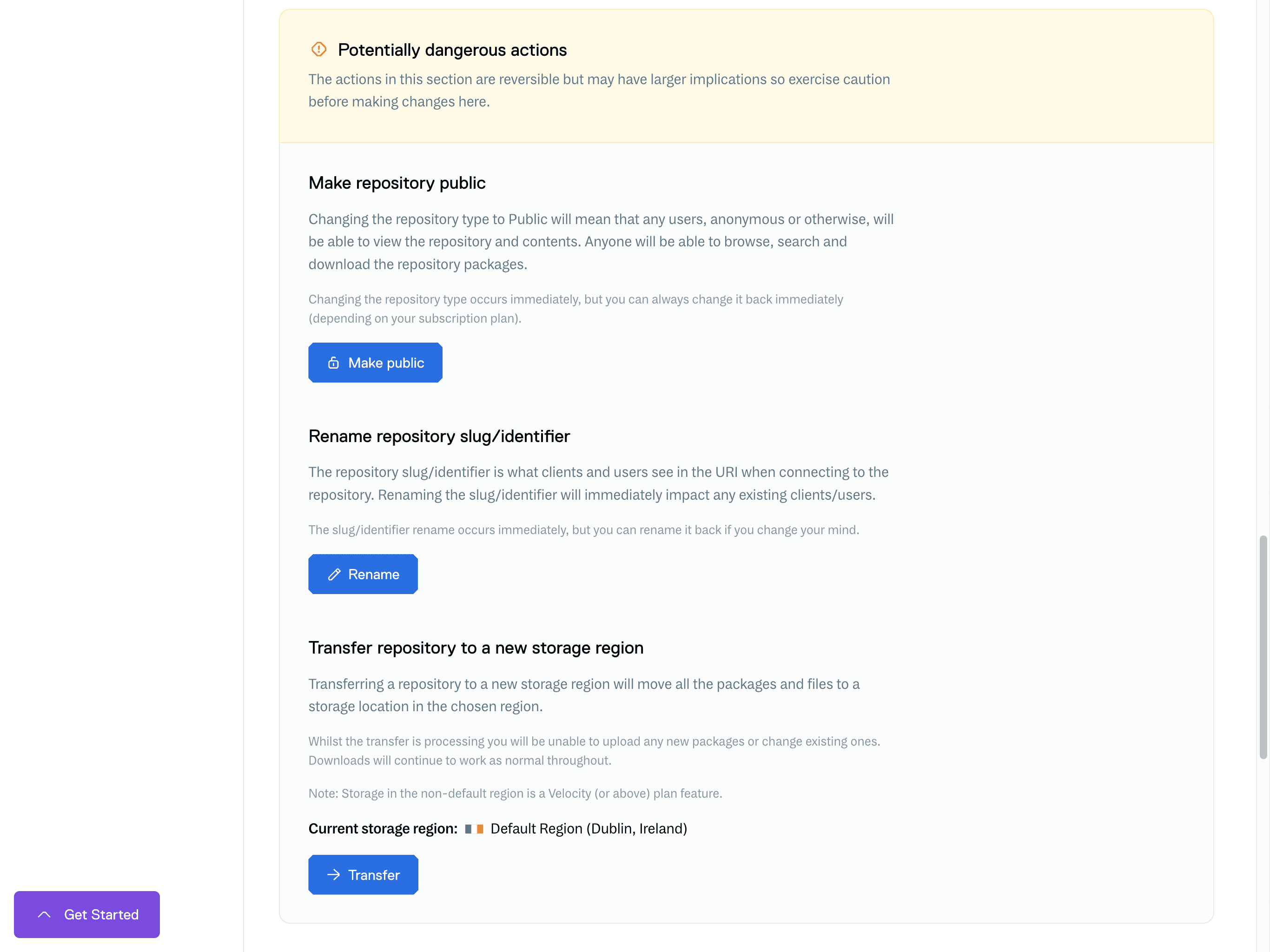Click the Velocity plan note text
Viewport: 1270px width, 952px height.
tap(515, 793)
